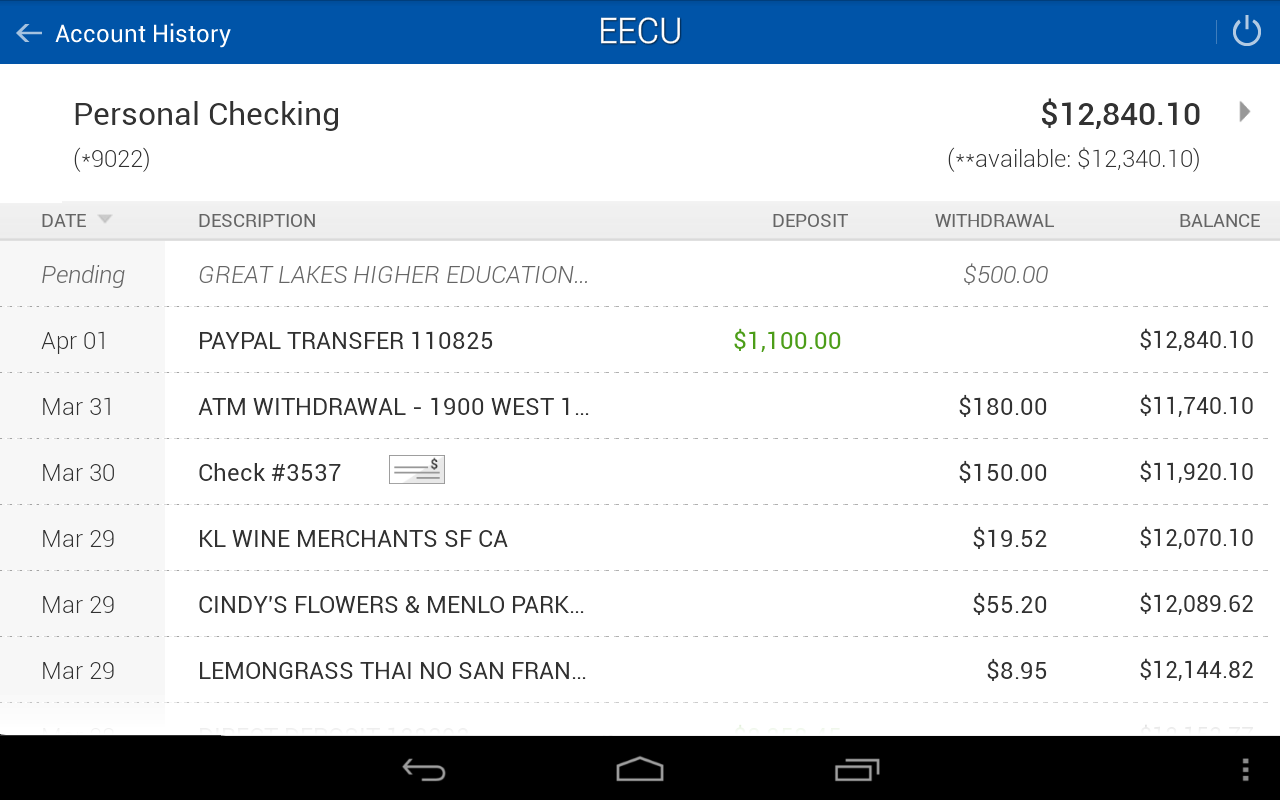Open the check image icon for Check #3537
This screenshot has height=800, width=1280.
coord(416,470)
